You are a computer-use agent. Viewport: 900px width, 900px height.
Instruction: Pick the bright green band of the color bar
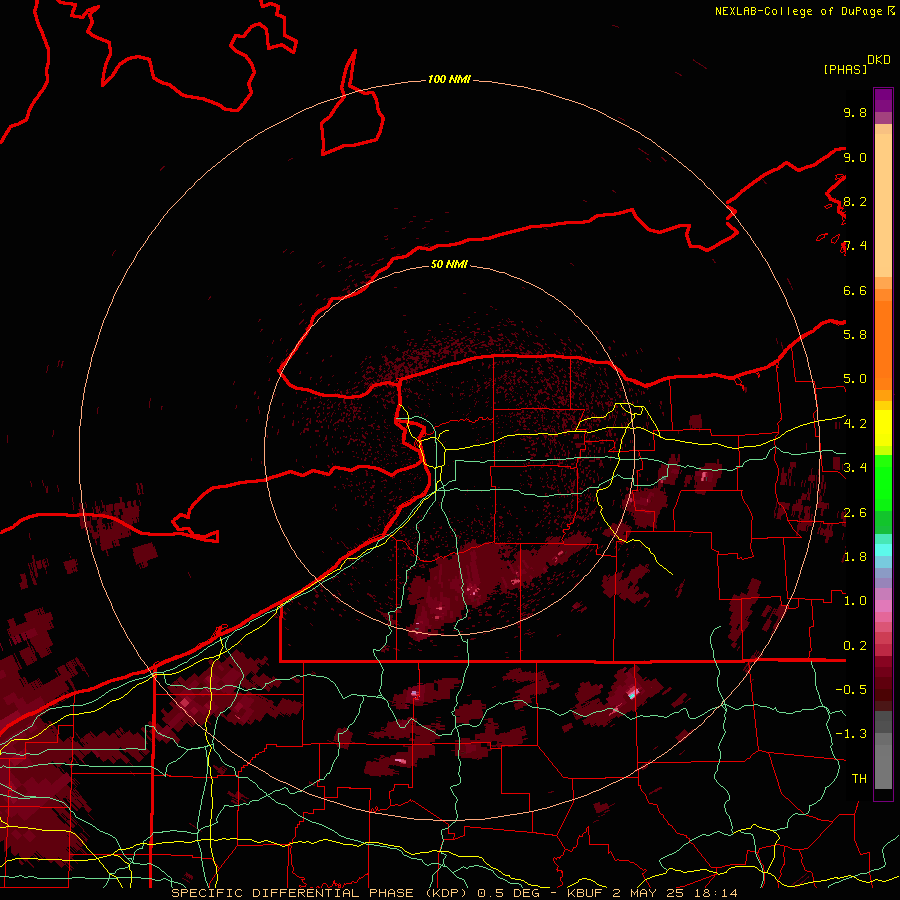click(883, 483)
